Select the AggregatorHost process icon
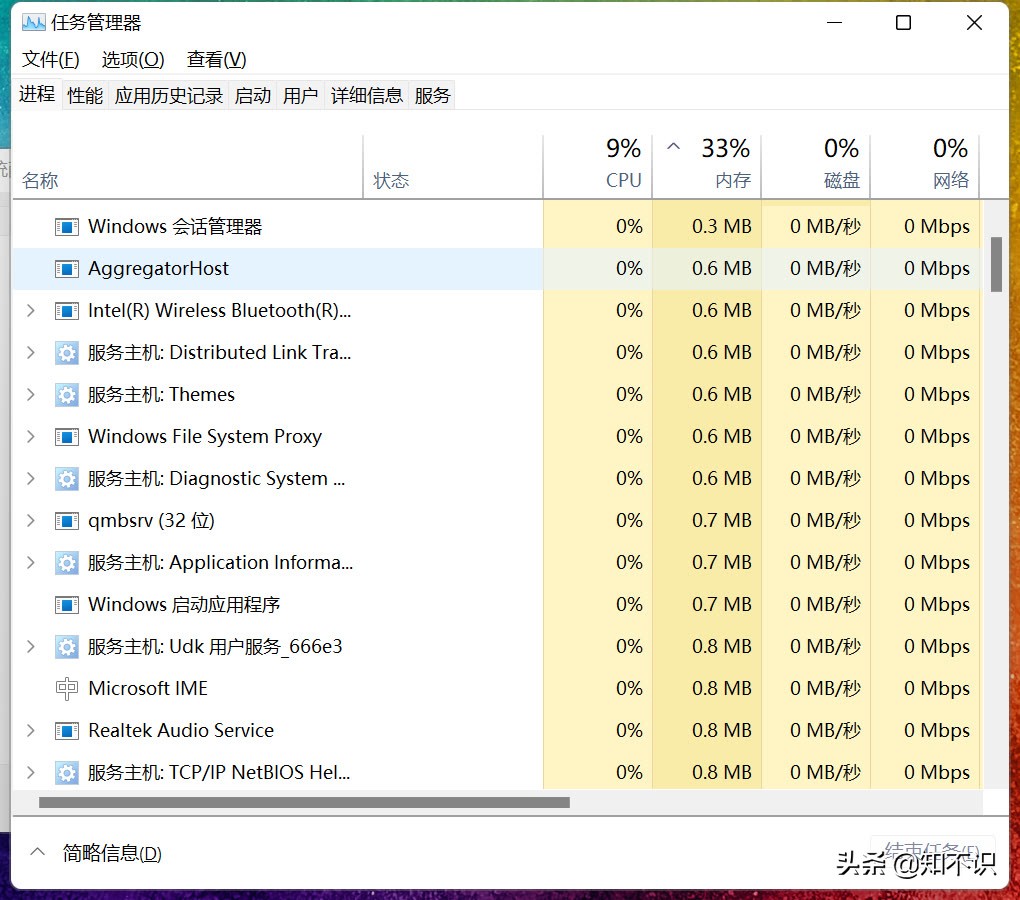The image size is (1020, 900). [67, 268]
